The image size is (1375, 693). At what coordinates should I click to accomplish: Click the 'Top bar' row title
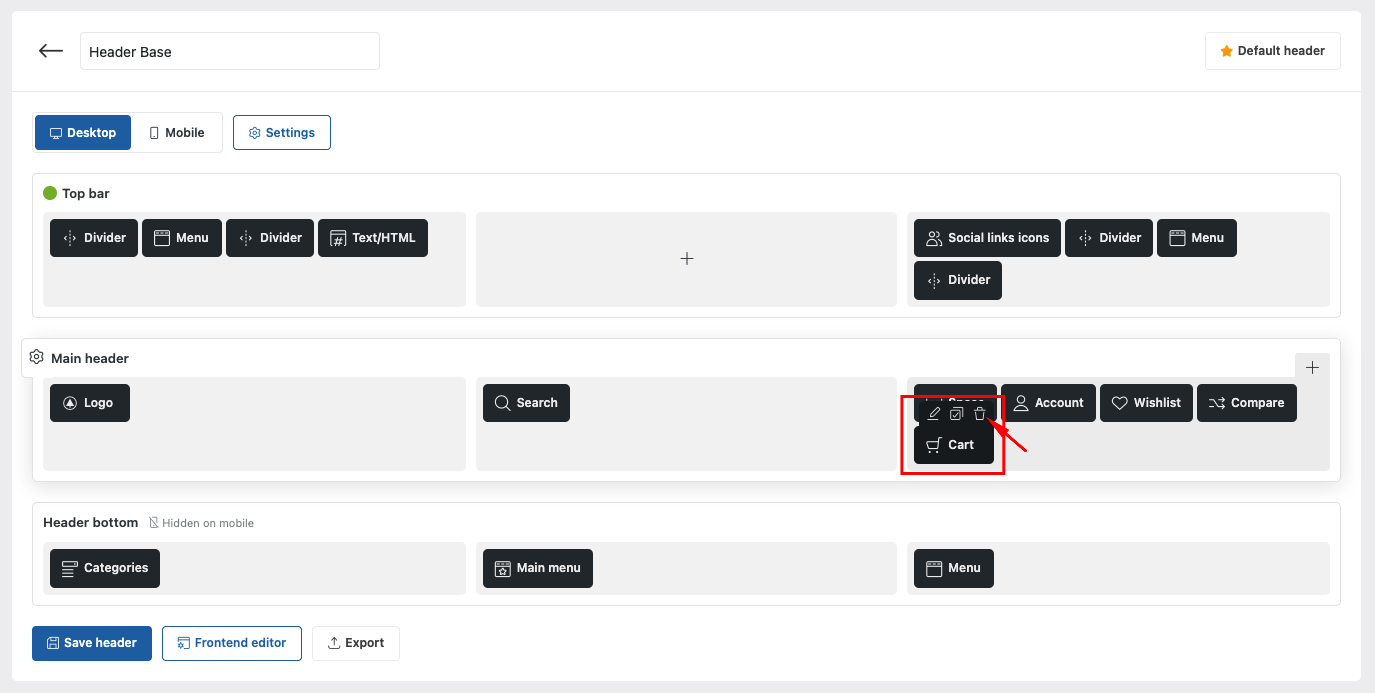(x=86, y=193)
